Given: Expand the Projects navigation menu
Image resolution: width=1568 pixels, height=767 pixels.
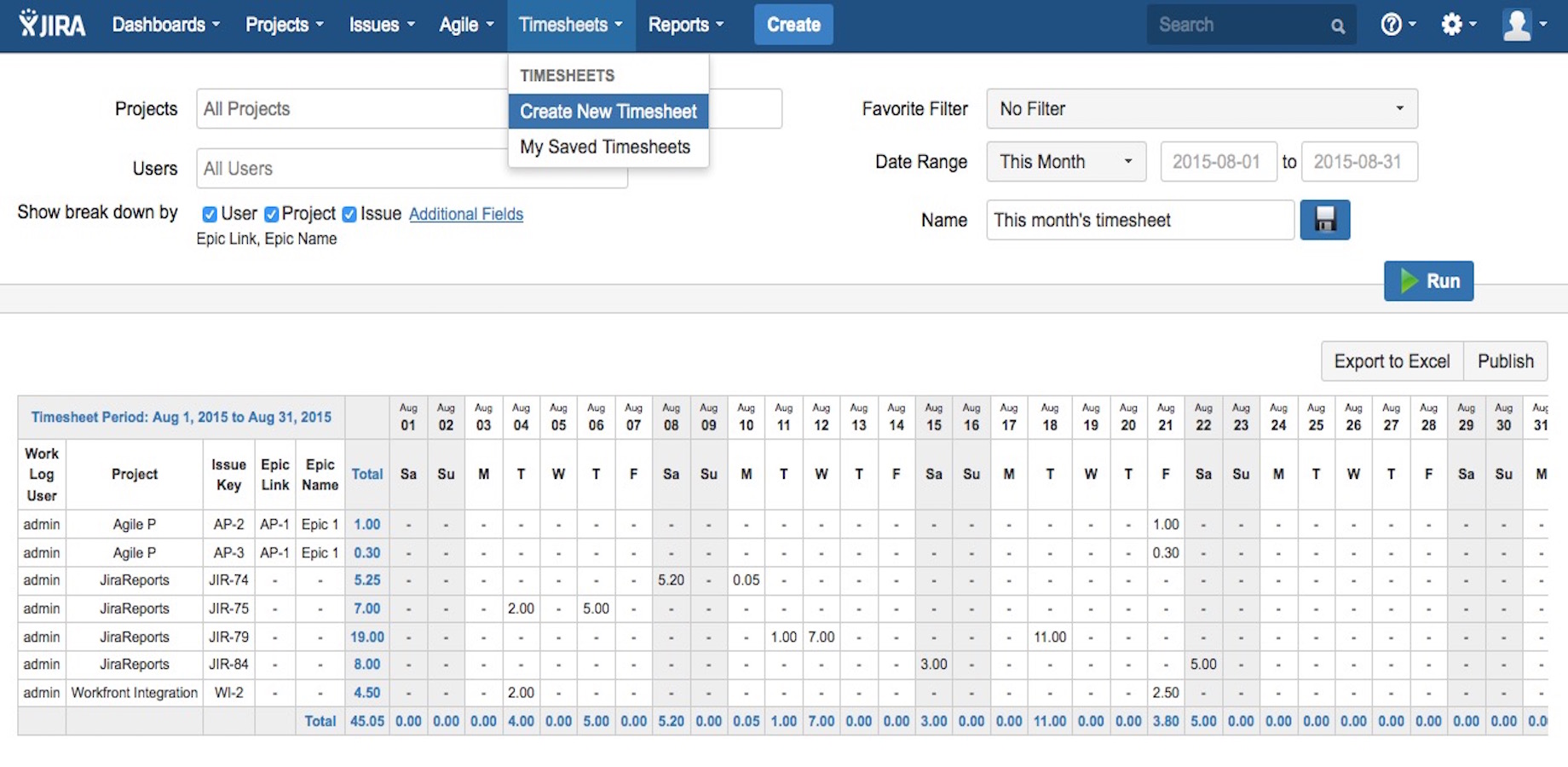Looking at the screenshot, I should pyautogui.click(x=285, y=25).
